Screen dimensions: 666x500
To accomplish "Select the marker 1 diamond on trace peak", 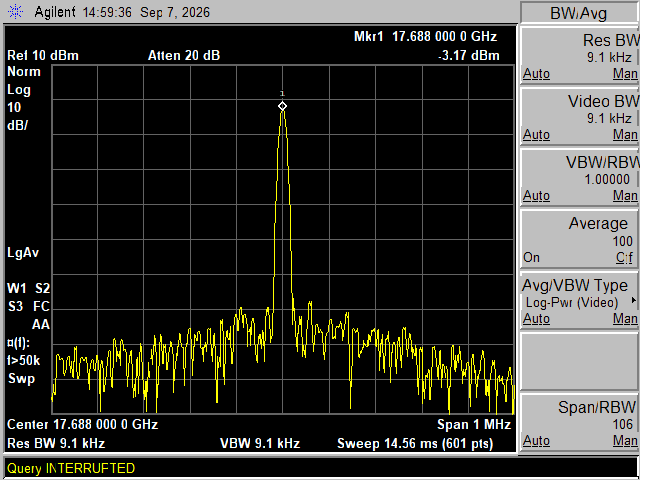I will click(282, 106).
